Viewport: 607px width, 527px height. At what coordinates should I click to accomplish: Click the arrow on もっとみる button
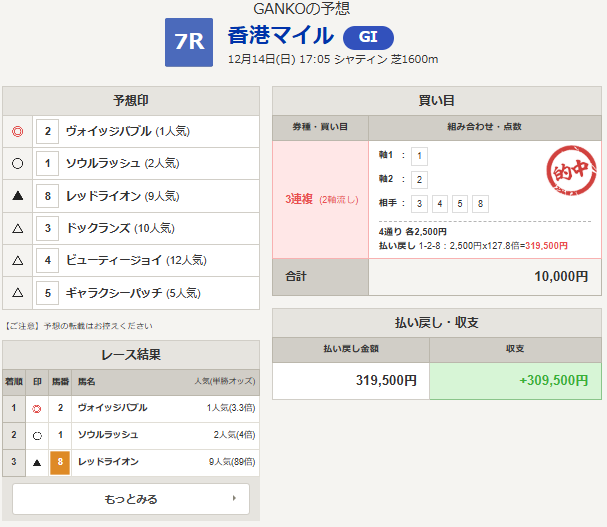point(234,498)
